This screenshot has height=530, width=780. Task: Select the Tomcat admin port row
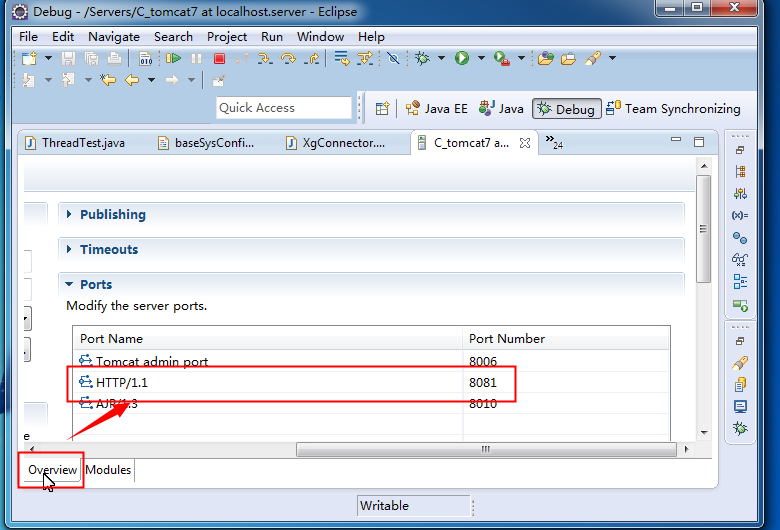(371, 361)
